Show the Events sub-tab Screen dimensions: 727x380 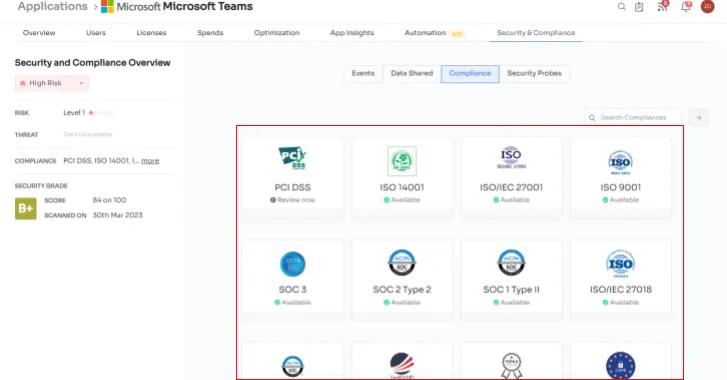[x=363, y=74]
